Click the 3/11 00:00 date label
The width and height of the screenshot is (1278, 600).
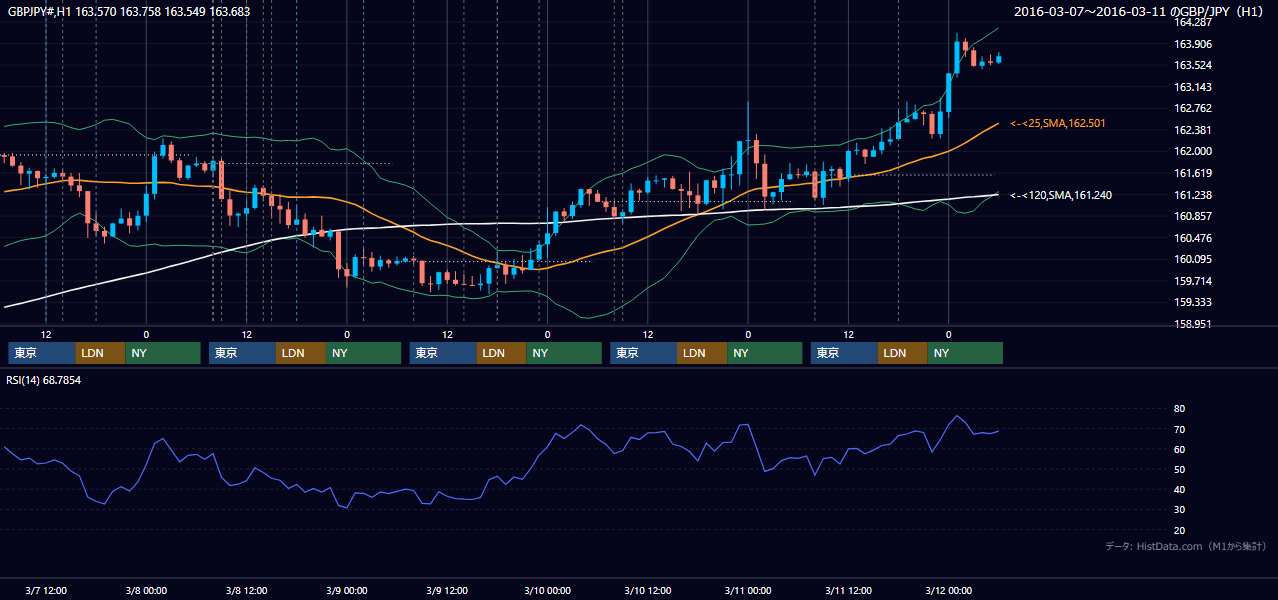click(748, 590)
